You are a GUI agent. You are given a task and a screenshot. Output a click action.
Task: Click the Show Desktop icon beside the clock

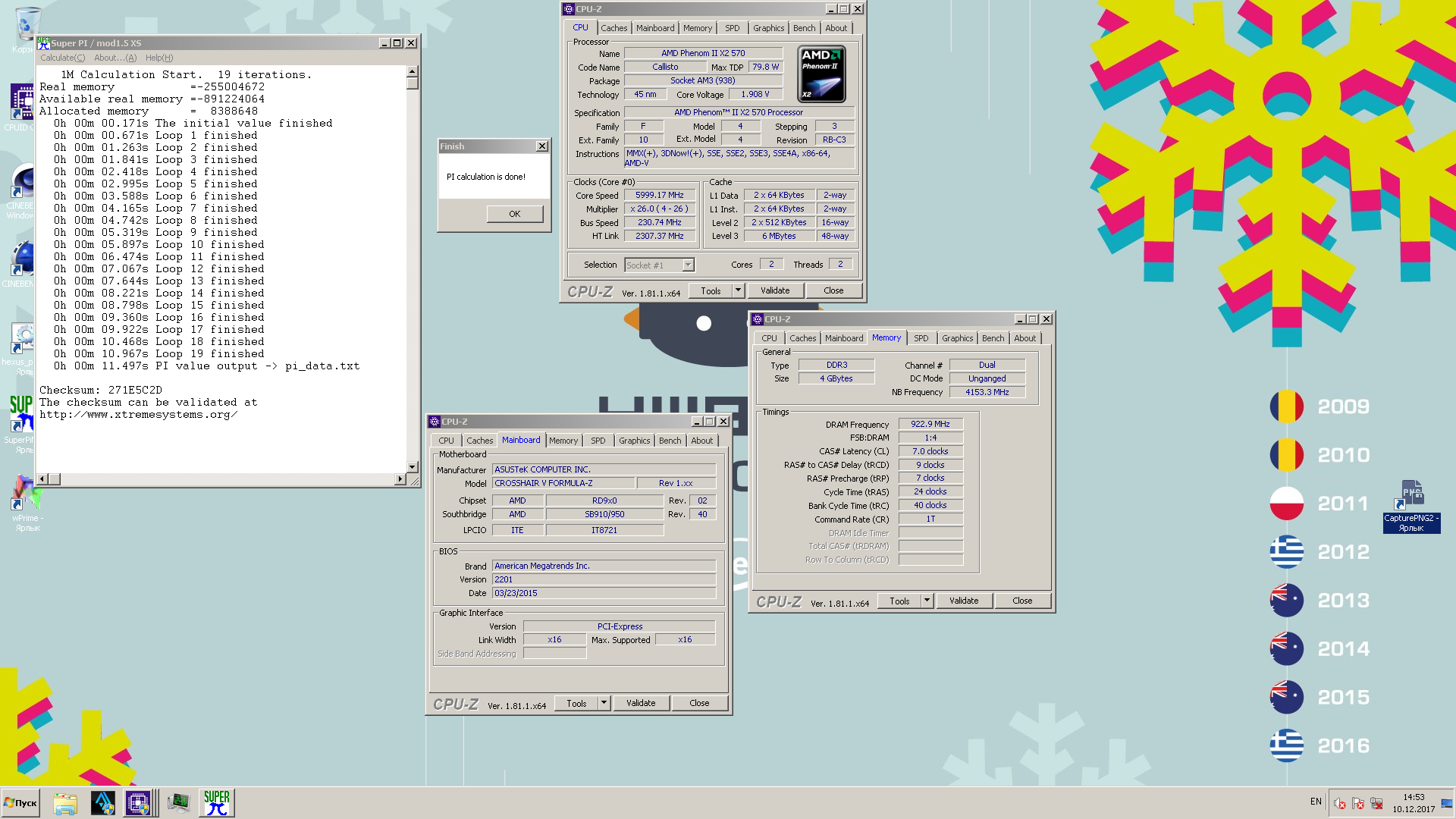pyautogui.click(x=1447, y=804)
